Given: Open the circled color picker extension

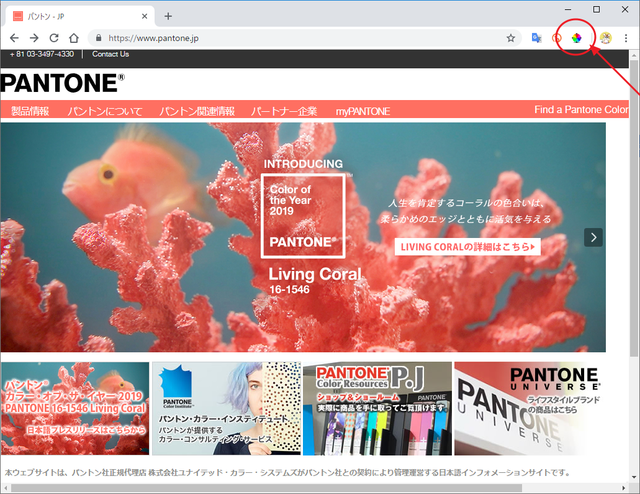Looking at the screenshot, I should [x=577, y=38].
